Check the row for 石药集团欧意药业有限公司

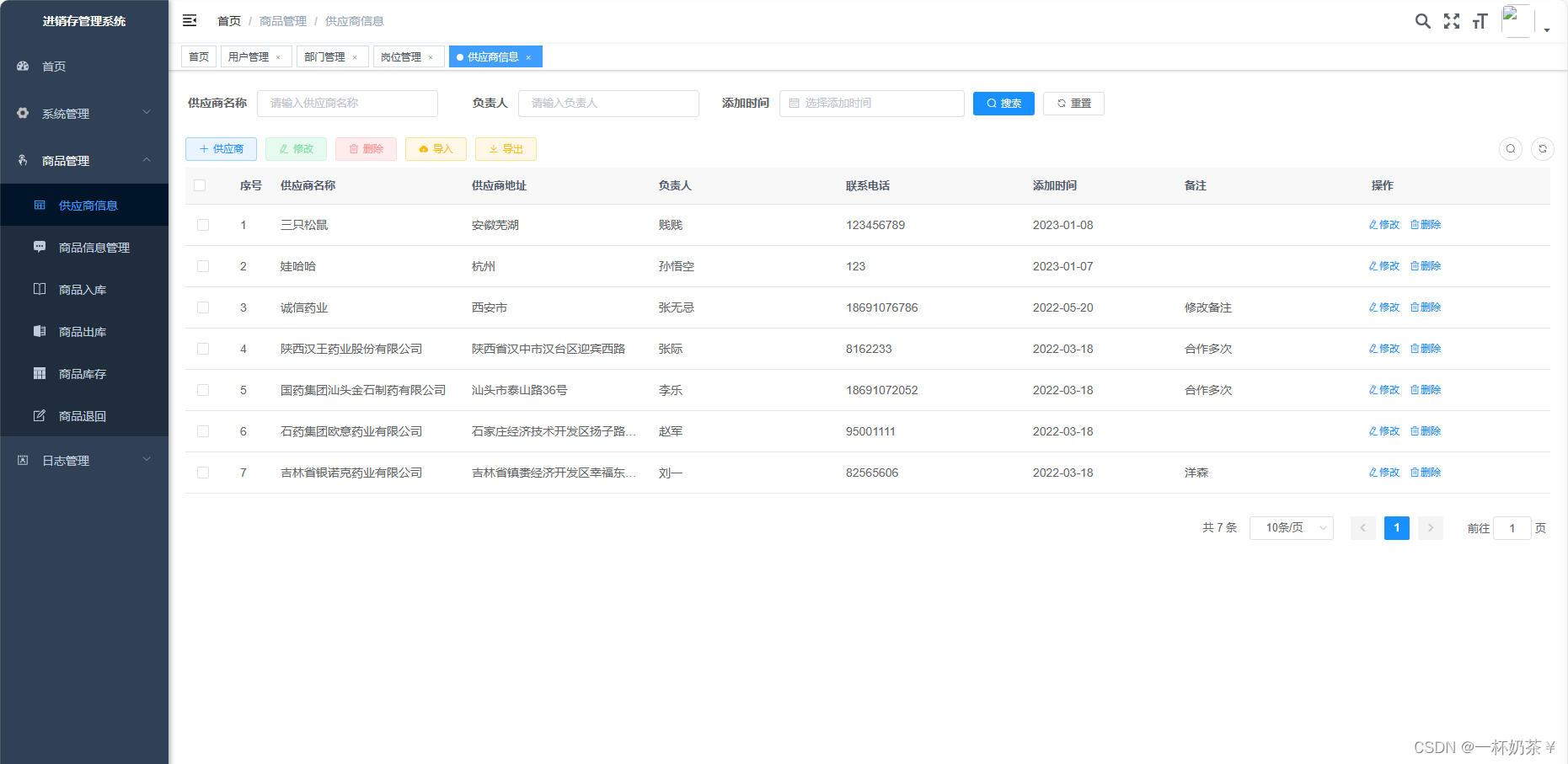(203, 431)
